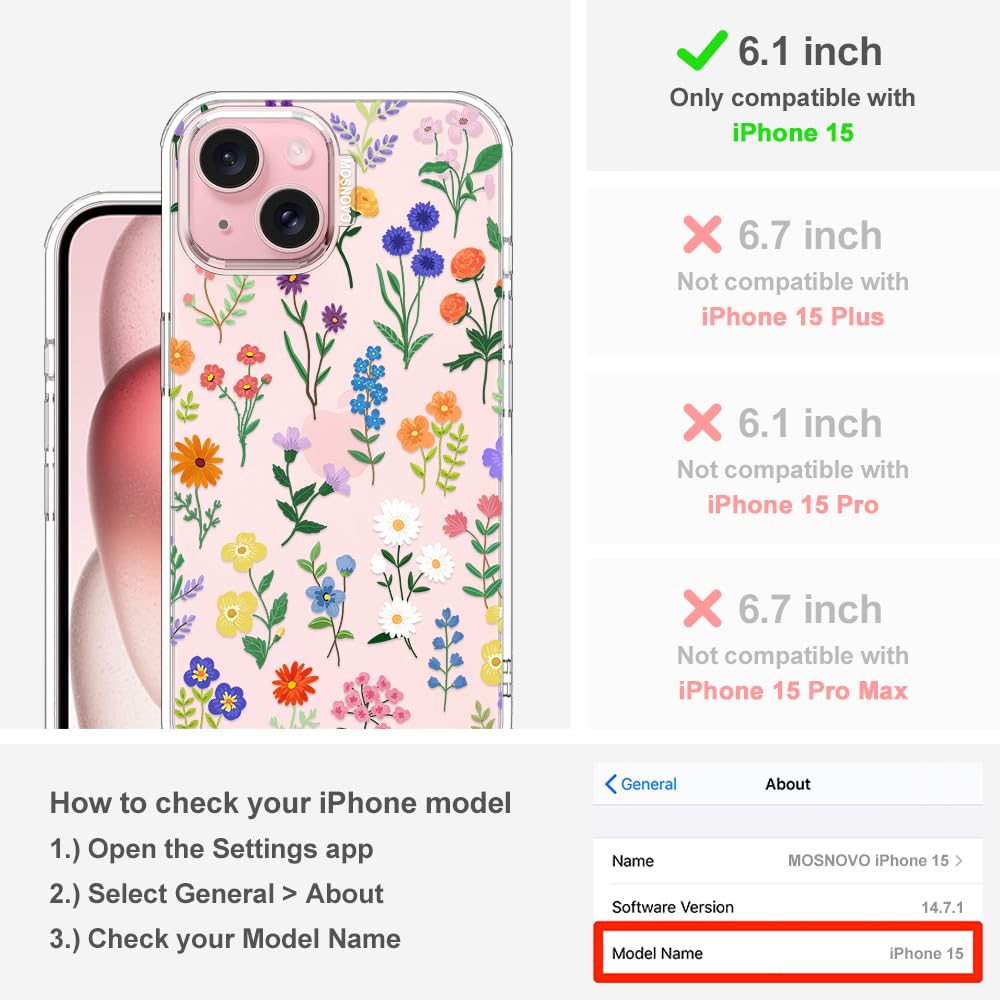Click the lower camera lens on phone
1000x1000 pixels.
pos(290,219)
